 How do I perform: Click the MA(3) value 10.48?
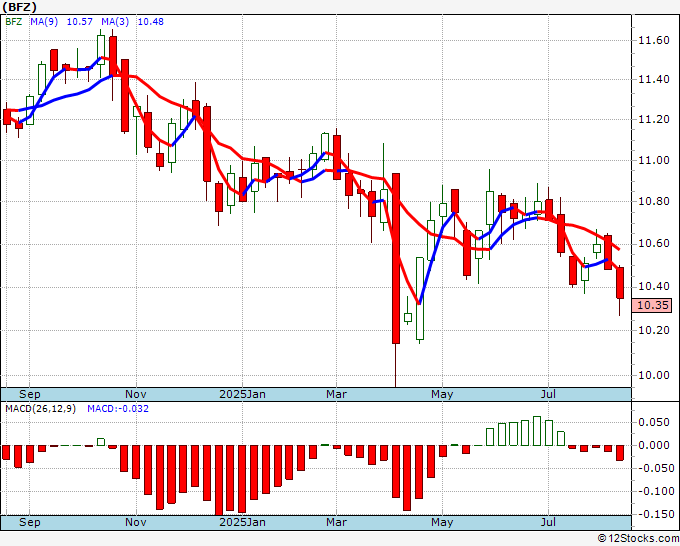click(x=150, y=22)
